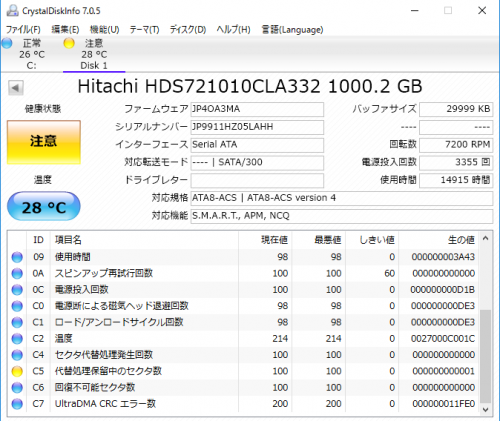This screenshot has width=500, height=421.
Task: Select the C: drive tab with 正常 status
Action: (32, 54)
